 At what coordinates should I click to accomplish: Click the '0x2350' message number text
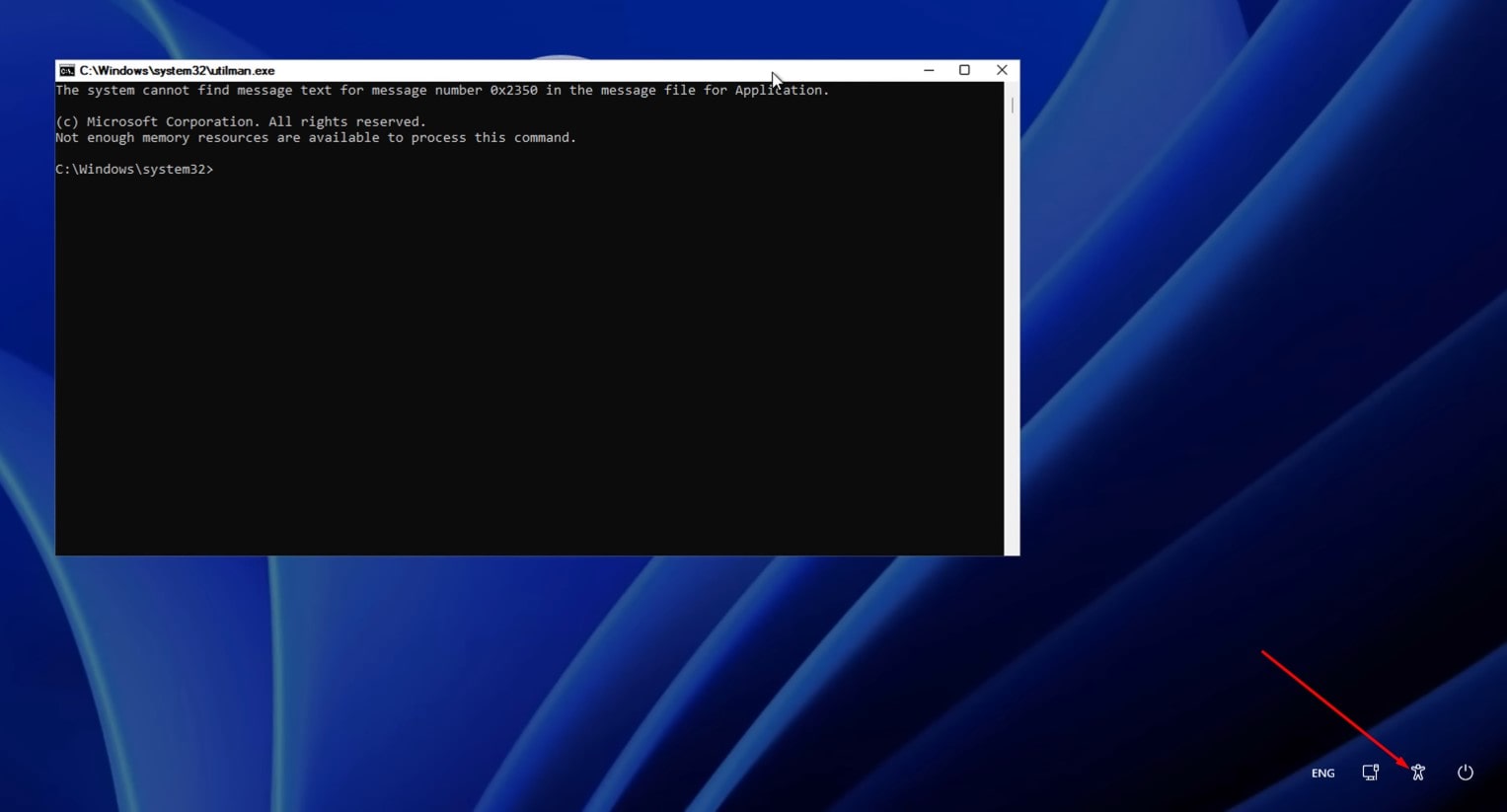[513, 91]
